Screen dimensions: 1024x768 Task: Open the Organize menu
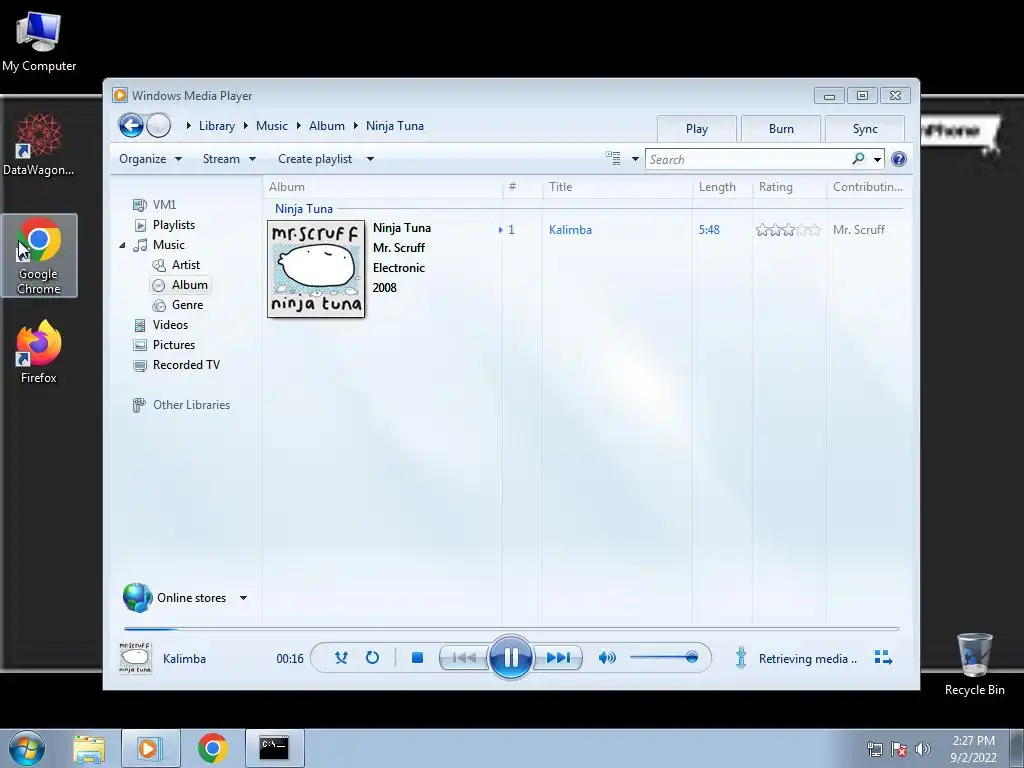(x=150, y=159)
